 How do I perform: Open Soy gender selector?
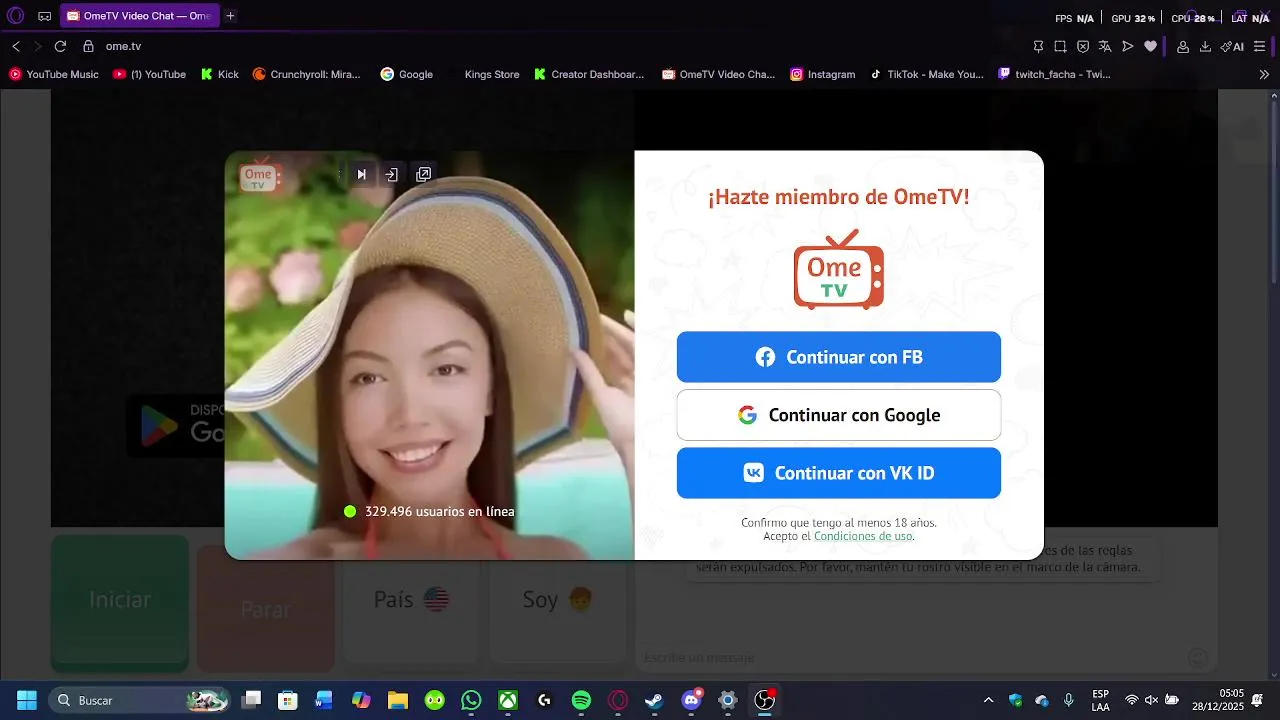[557, 600]
